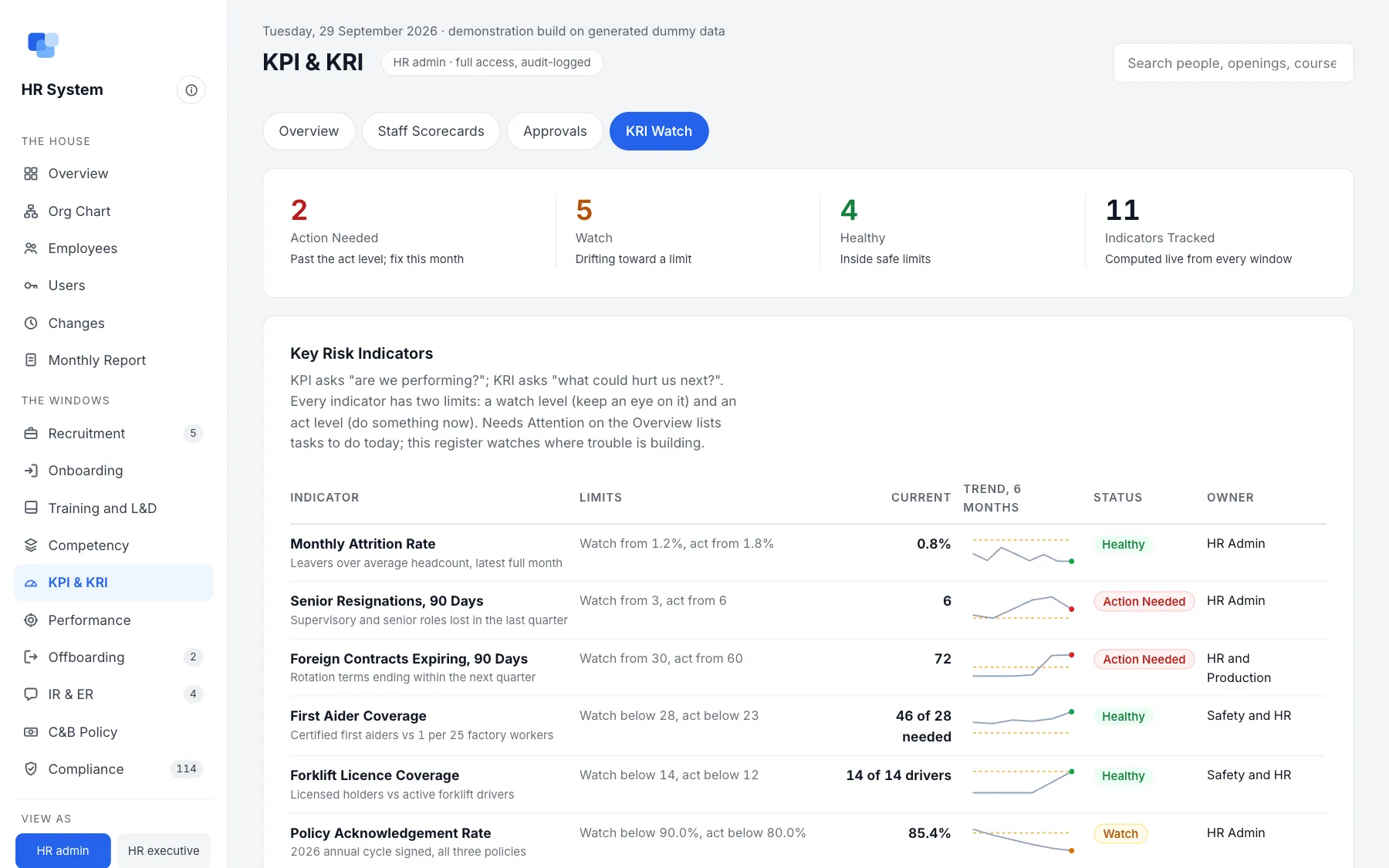Click the IR & ER chat bubble icon
This screenshot has width=1389, height=868.
coord(31,694)
